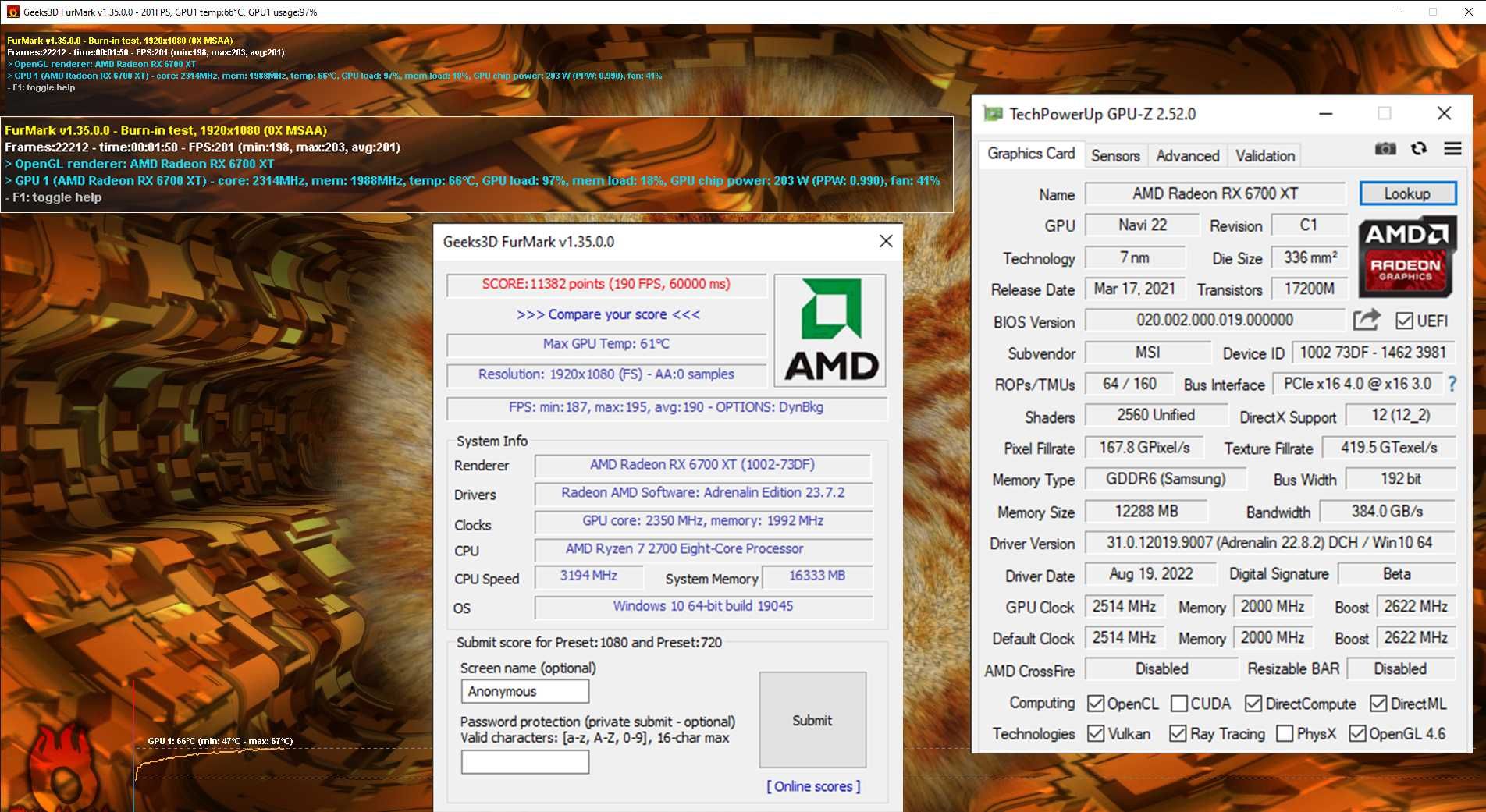This screenshot has height=812, width=1486.
Task: Click the Memory Size 12288 MB value
Action: pos(1146,512)
